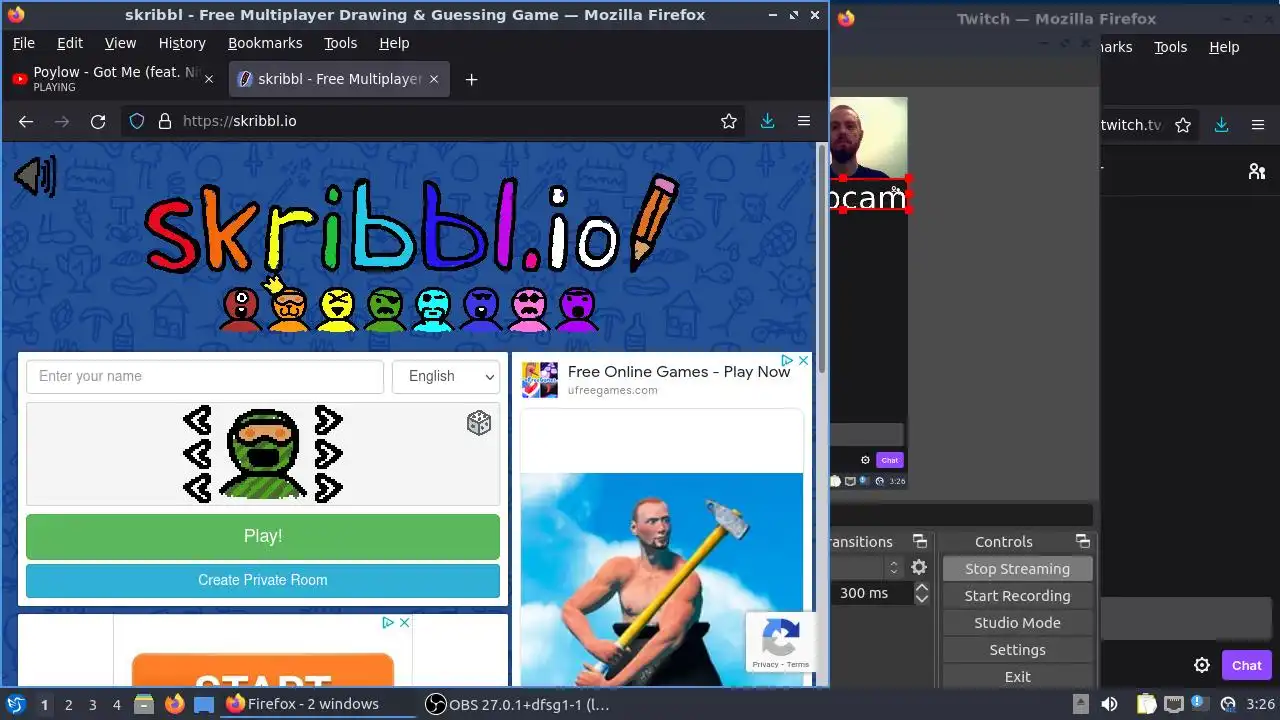
Task: Open the File menu in skribbl window
Action: tap(23, 43)
